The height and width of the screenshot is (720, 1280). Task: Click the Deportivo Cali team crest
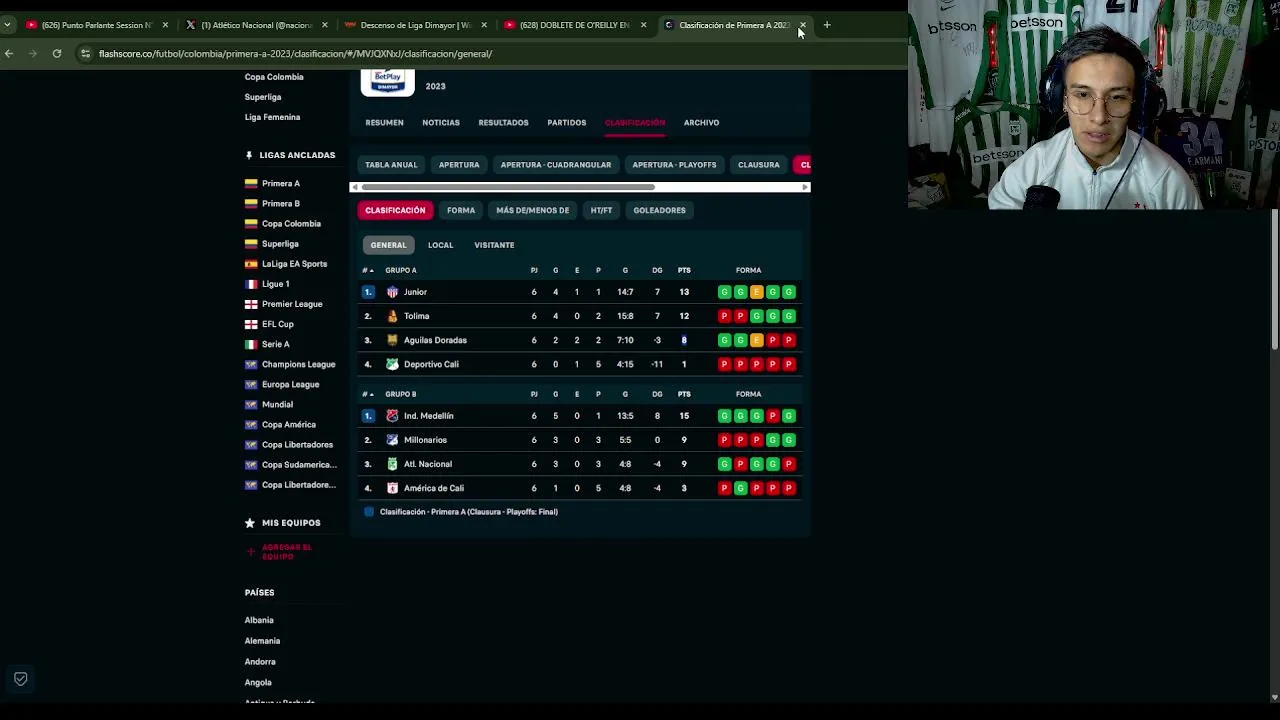click(393, 364)
